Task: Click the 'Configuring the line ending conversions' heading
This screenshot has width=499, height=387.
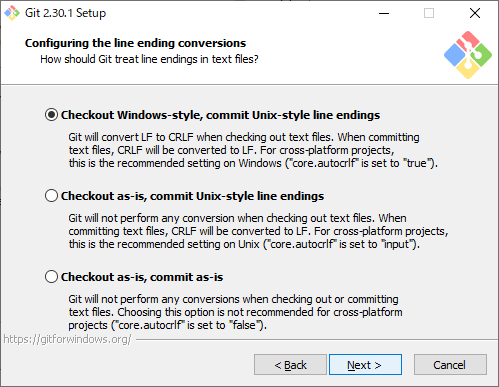Action: [135, 43]
